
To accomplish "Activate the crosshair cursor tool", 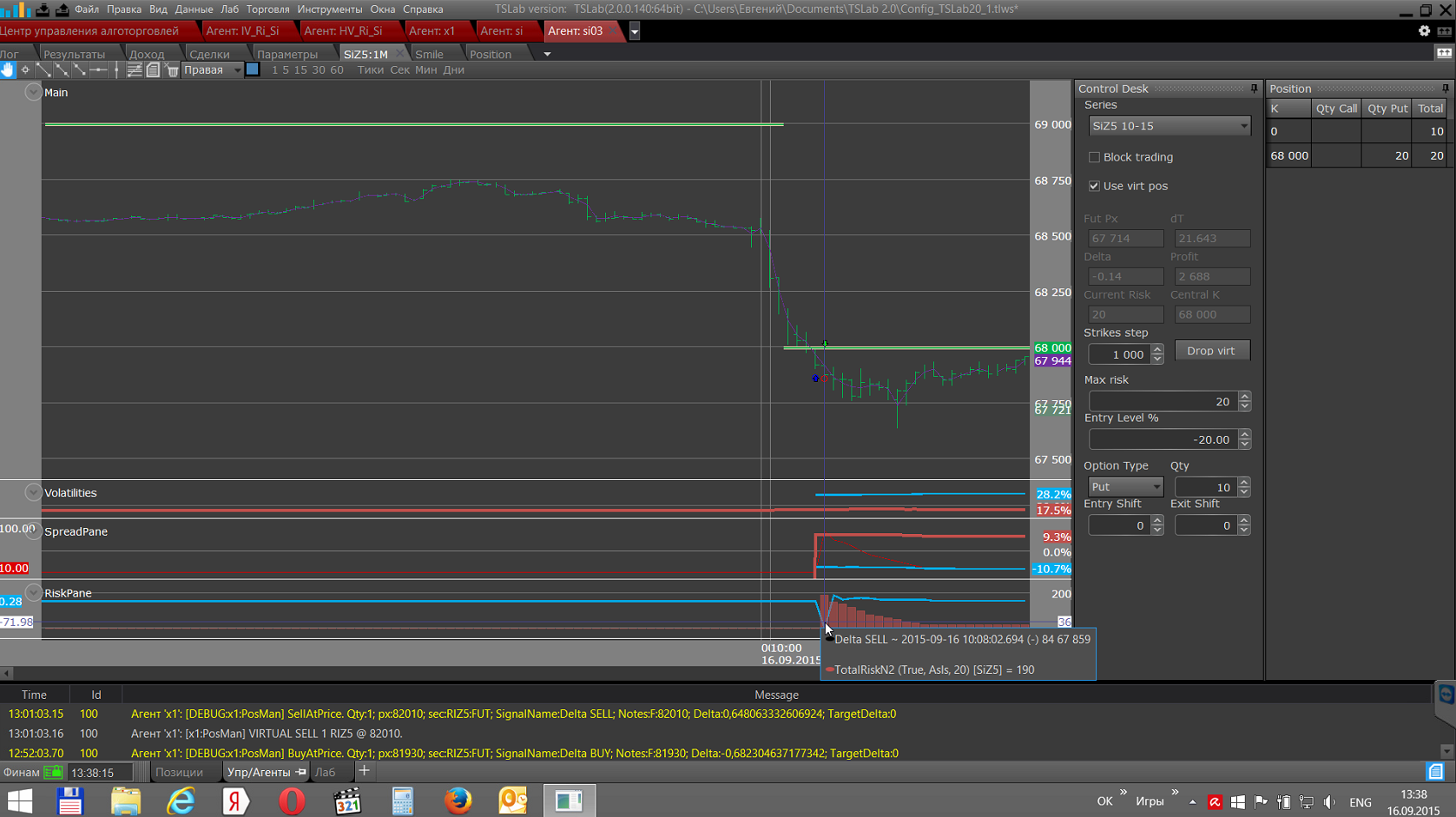I will pyautogui.click(x=25, y=70).
